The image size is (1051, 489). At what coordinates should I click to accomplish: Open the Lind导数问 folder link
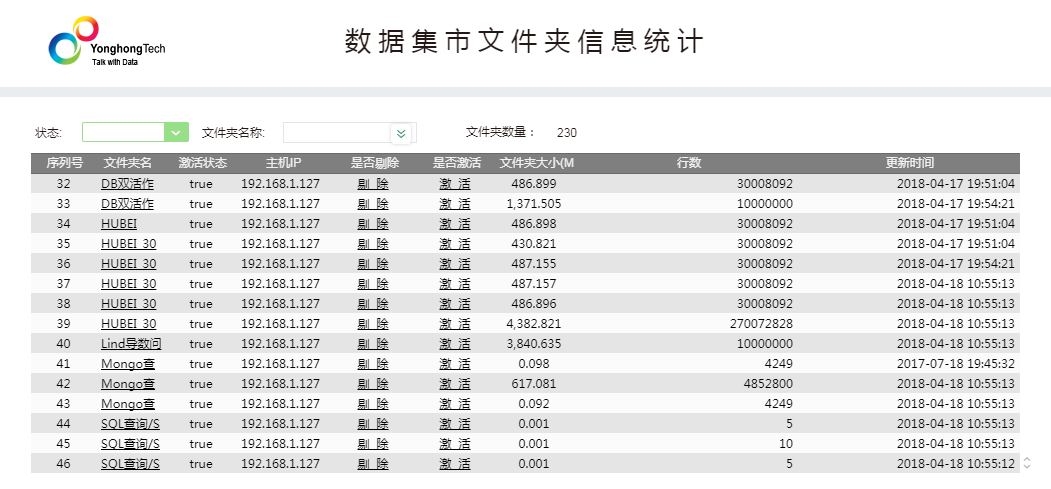click(131, 344)
